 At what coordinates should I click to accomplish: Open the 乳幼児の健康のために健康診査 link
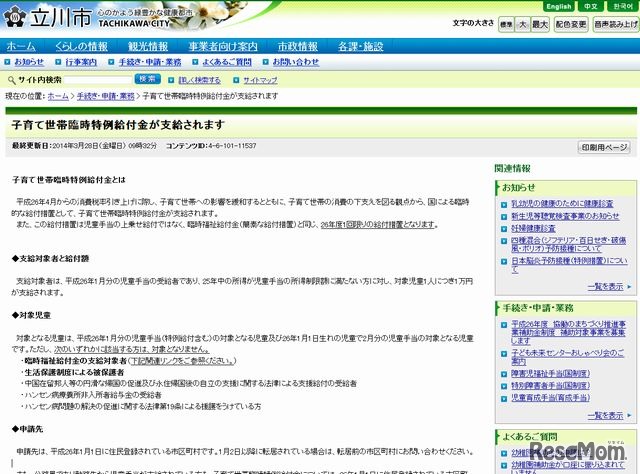[562, 204]
